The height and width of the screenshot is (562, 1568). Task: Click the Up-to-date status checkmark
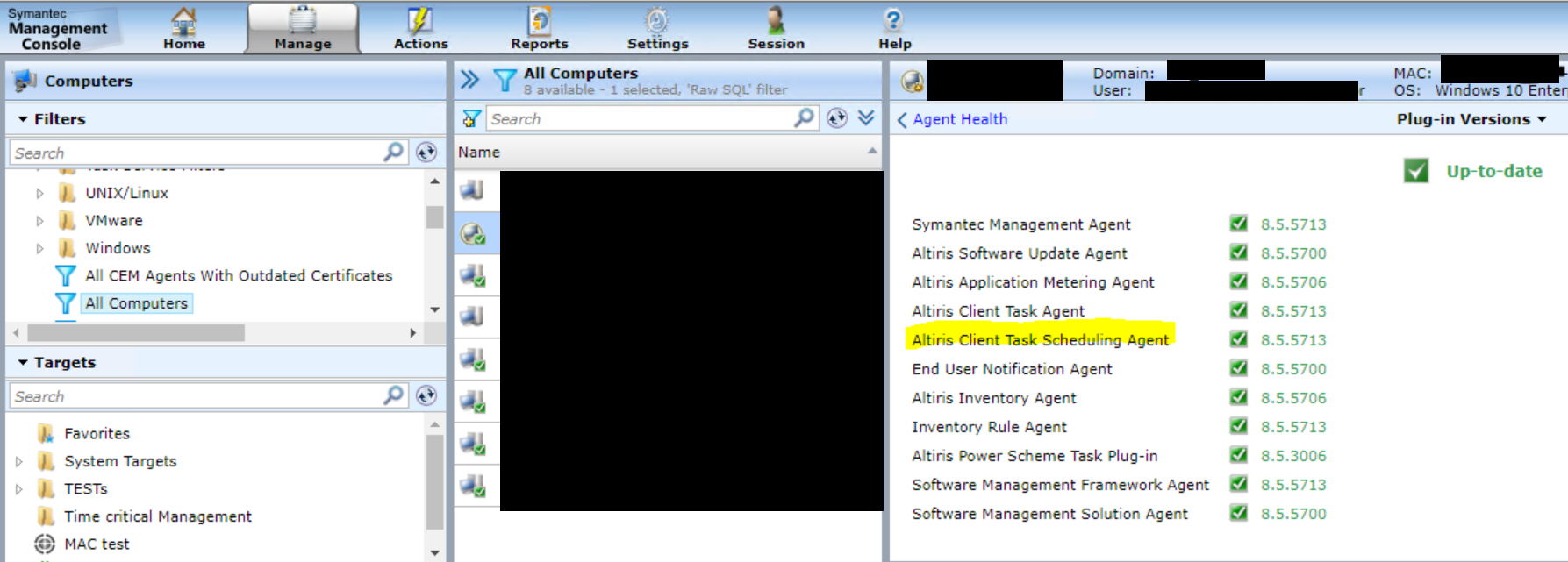(1416, 170)
